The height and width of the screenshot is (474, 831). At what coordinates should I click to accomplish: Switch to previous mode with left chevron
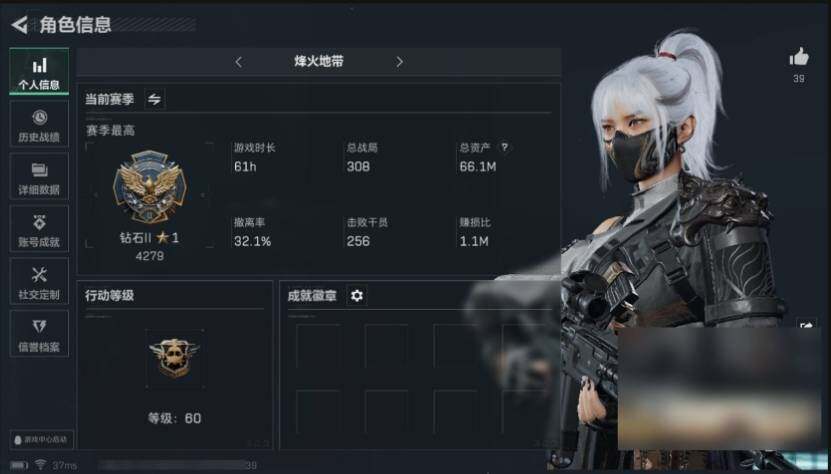pos(238,62)
